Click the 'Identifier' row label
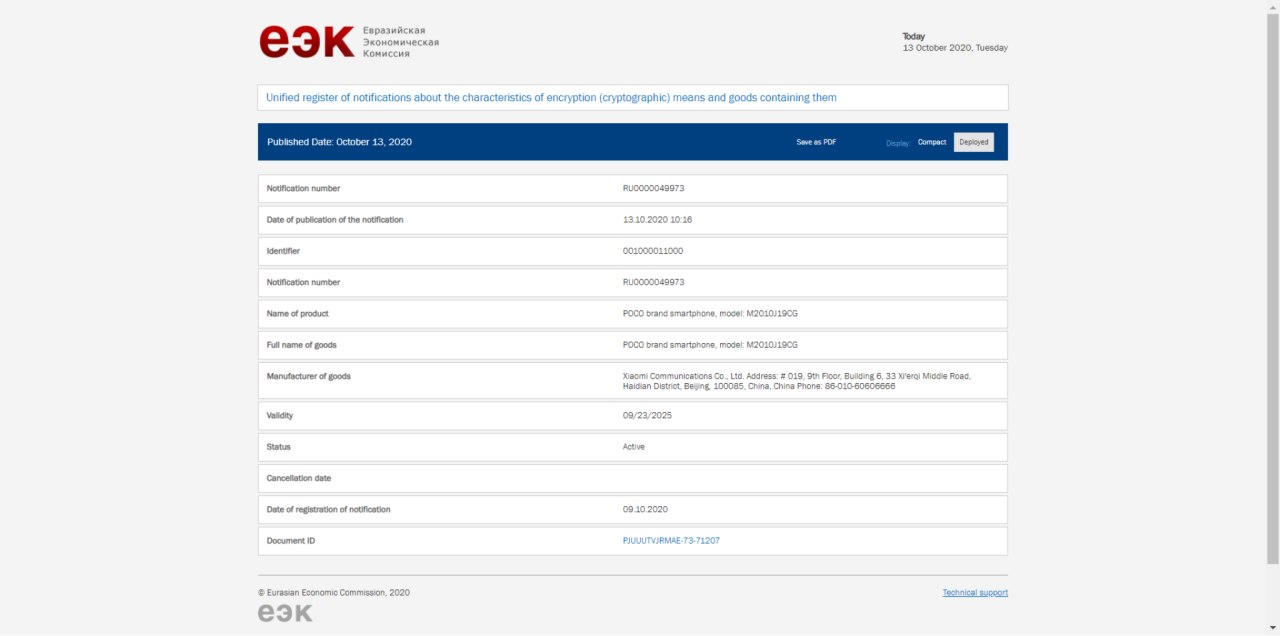1280x636 pixels. pos(283,251)
